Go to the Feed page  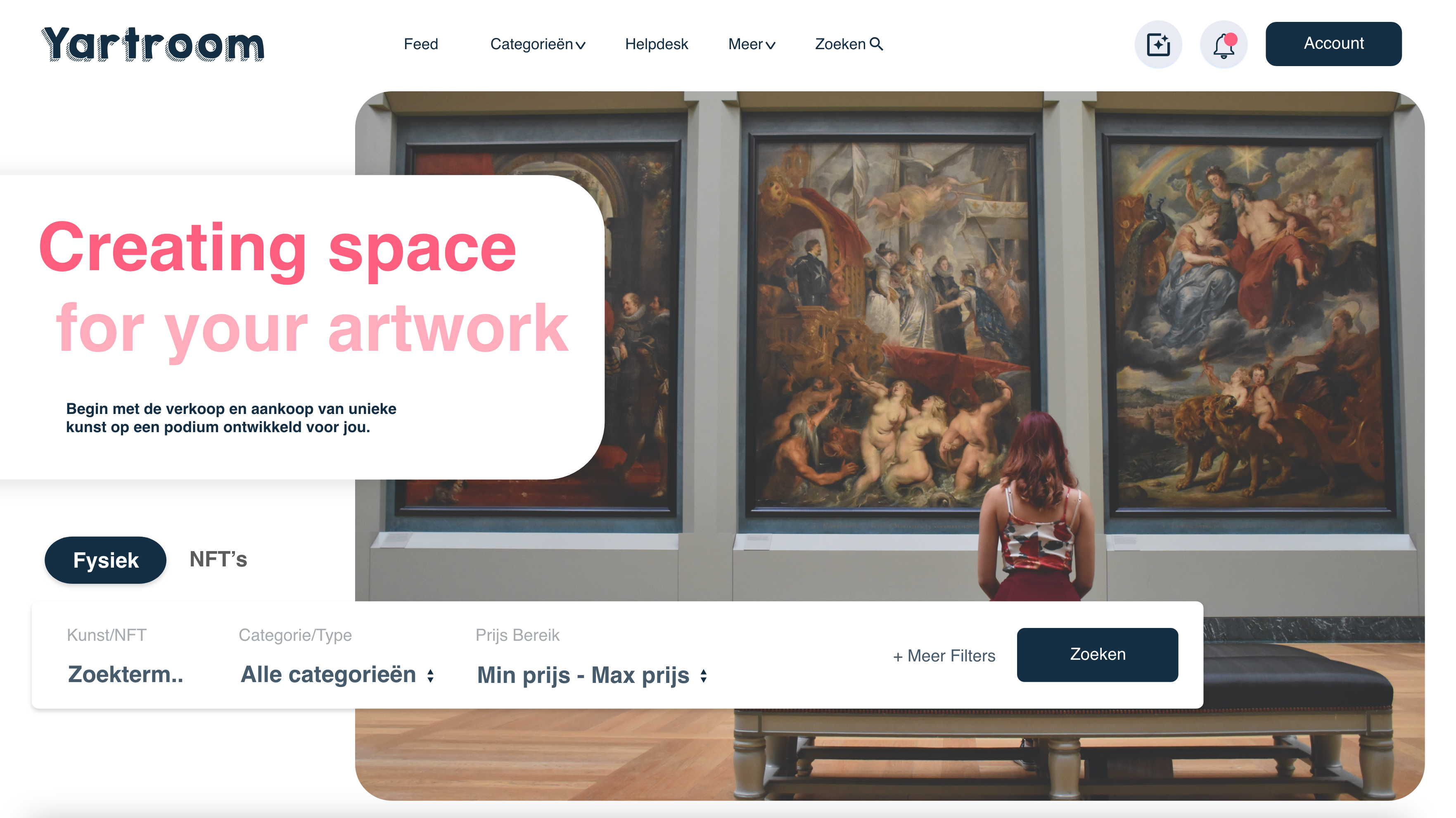click(420, 44)
